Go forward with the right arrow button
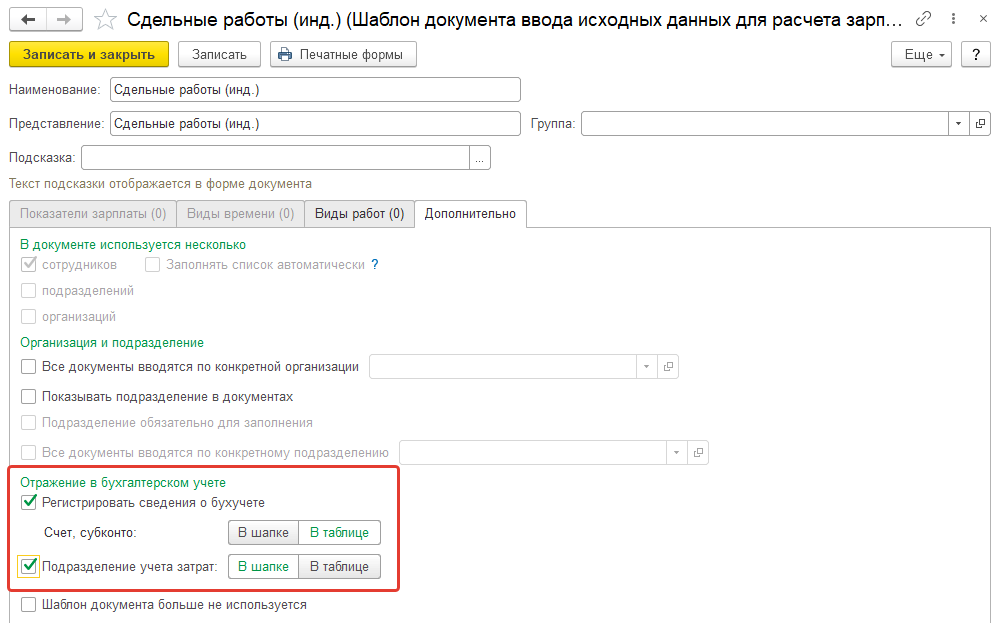996x623 pixels. click(64, 20)
